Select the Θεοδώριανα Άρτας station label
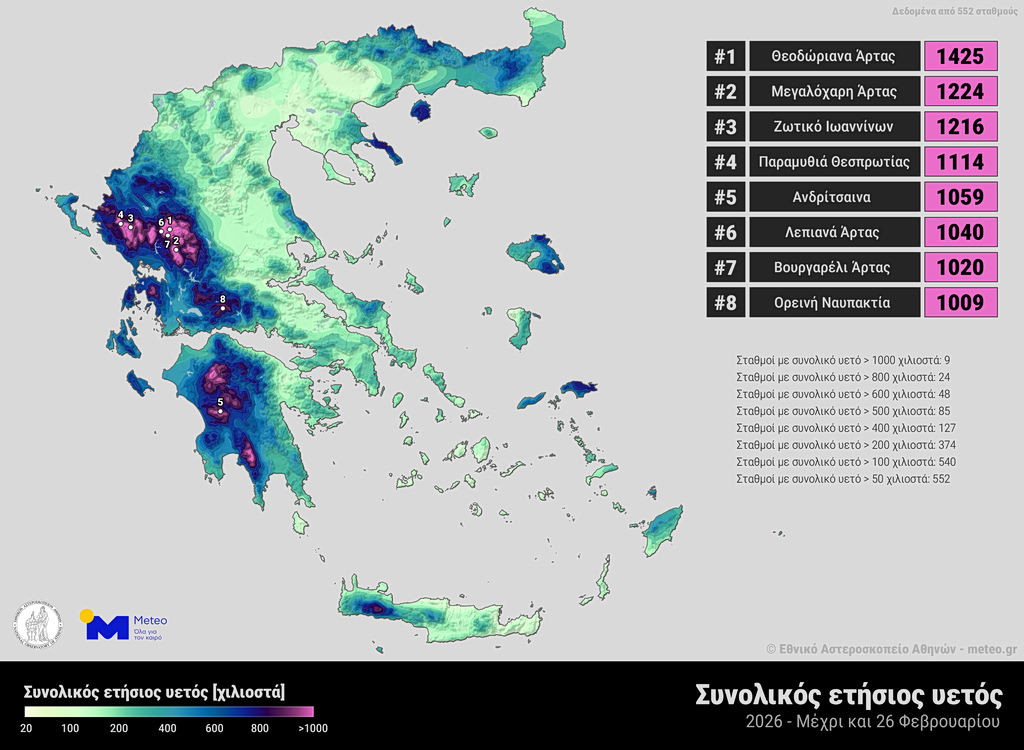The height and width of the screenshot is (750, 1024). pos(833,57)
